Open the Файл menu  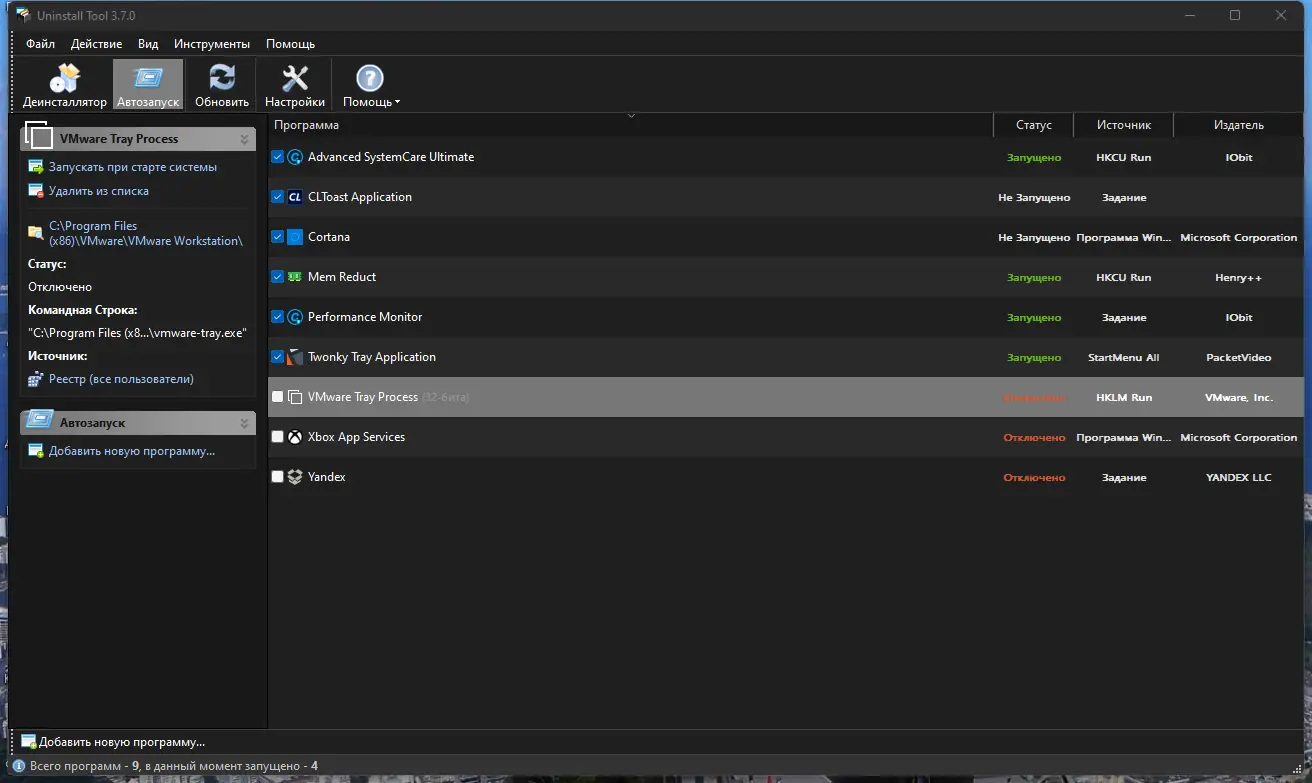click(x=41, y=44)
